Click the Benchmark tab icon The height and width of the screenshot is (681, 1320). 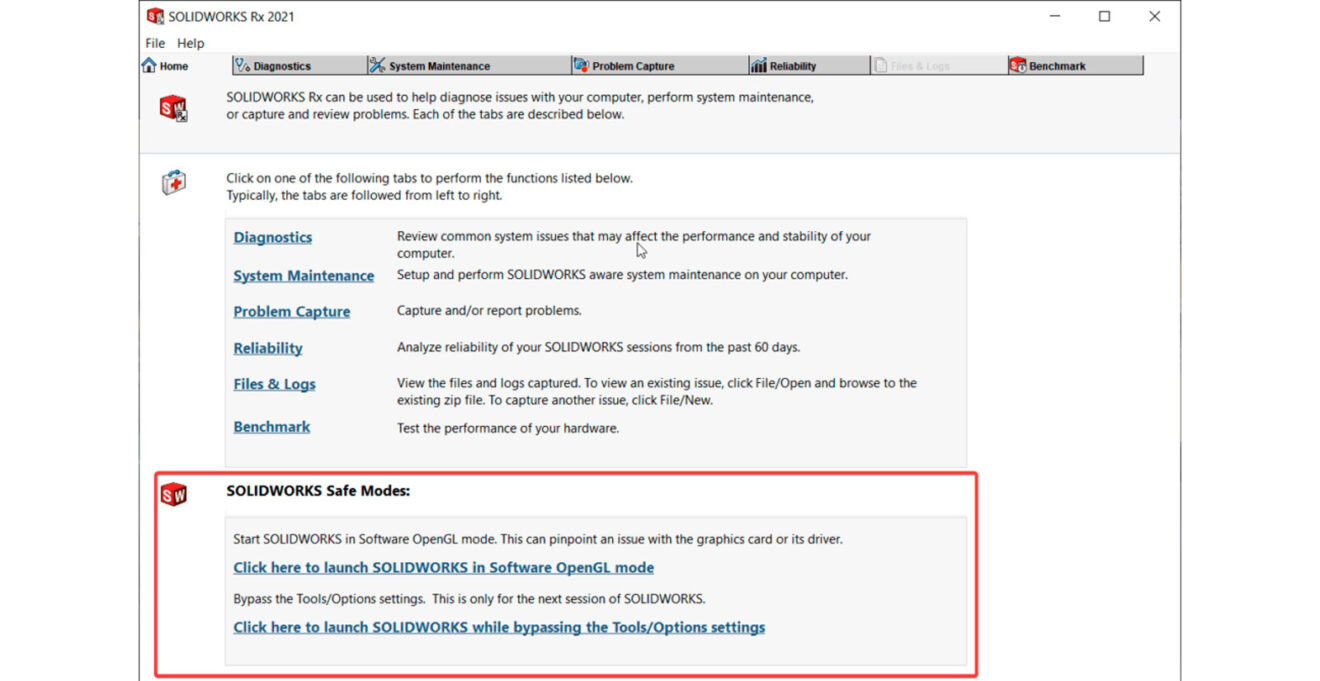point(1018,66)
